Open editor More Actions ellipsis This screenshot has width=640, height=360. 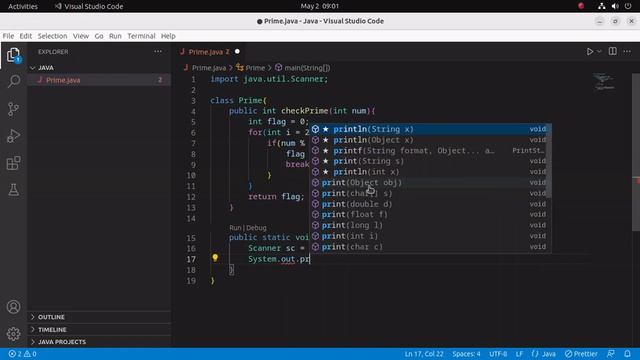627,51
